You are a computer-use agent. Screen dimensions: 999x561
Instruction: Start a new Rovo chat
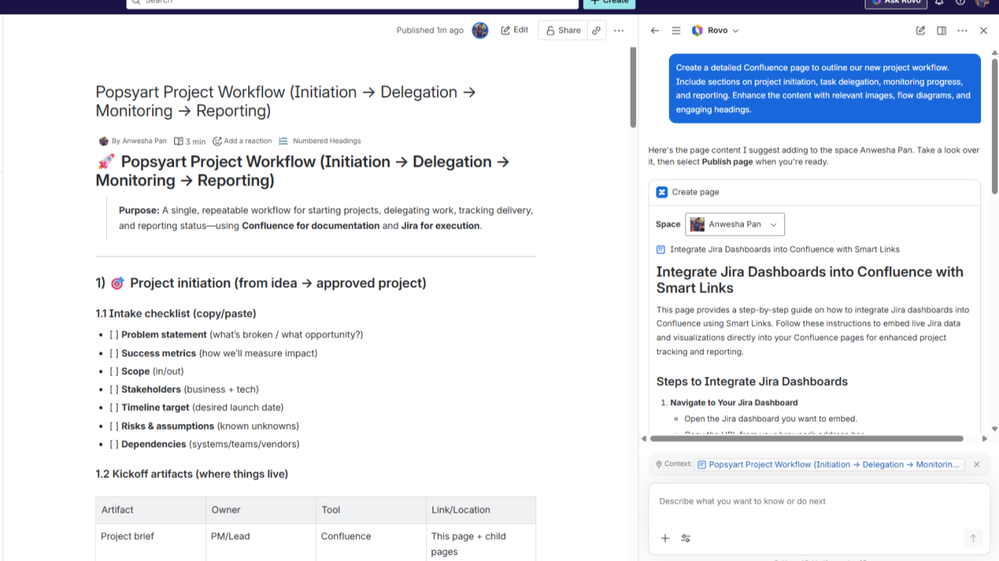tap(920, 30)
